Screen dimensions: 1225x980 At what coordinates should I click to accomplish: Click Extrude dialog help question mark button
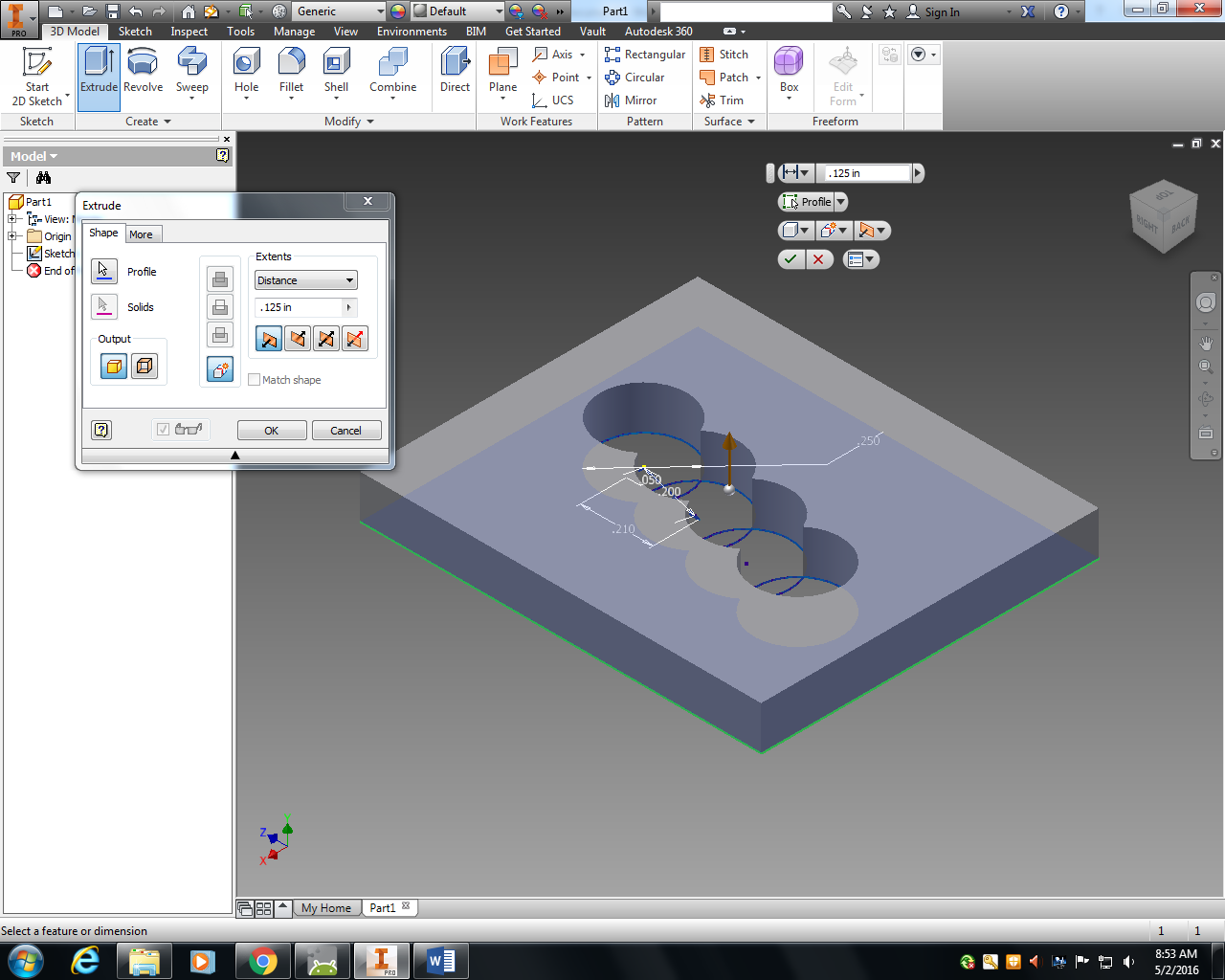click(101, 430)
